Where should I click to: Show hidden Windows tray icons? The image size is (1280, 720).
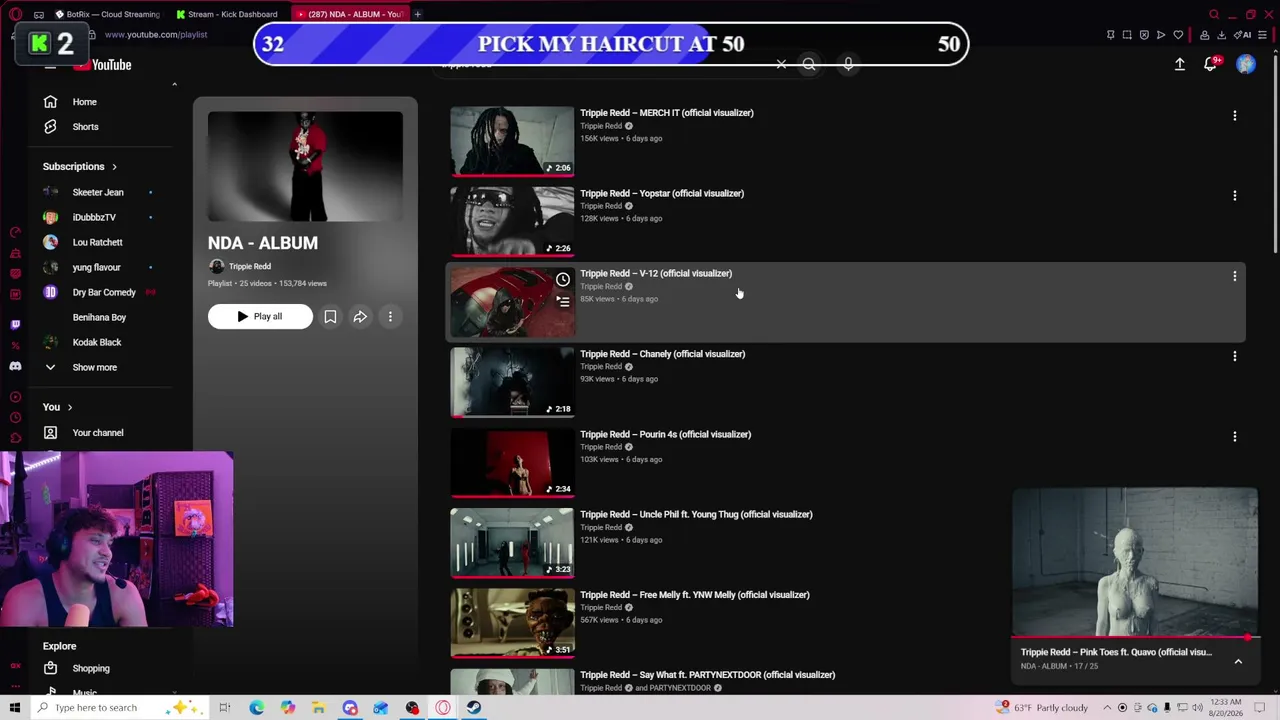pyautogui.click(x=1107, y=708)
